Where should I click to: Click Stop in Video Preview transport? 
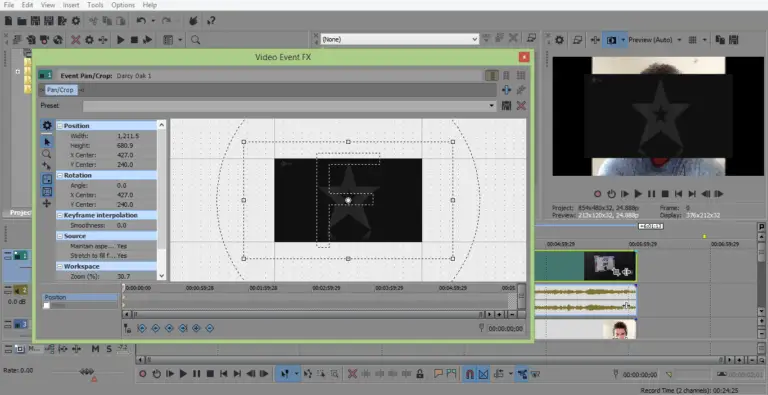[x=665, y=194]
